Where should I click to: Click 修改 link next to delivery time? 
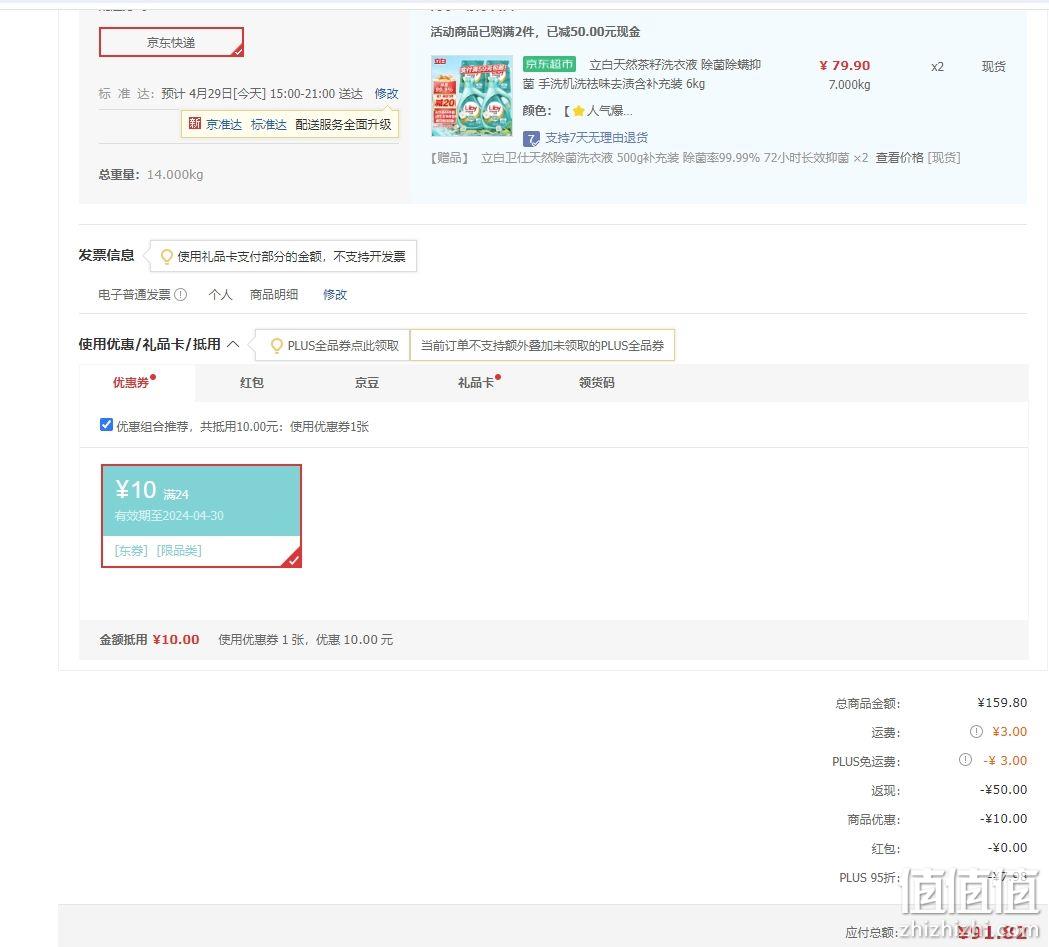coord(386,94)
